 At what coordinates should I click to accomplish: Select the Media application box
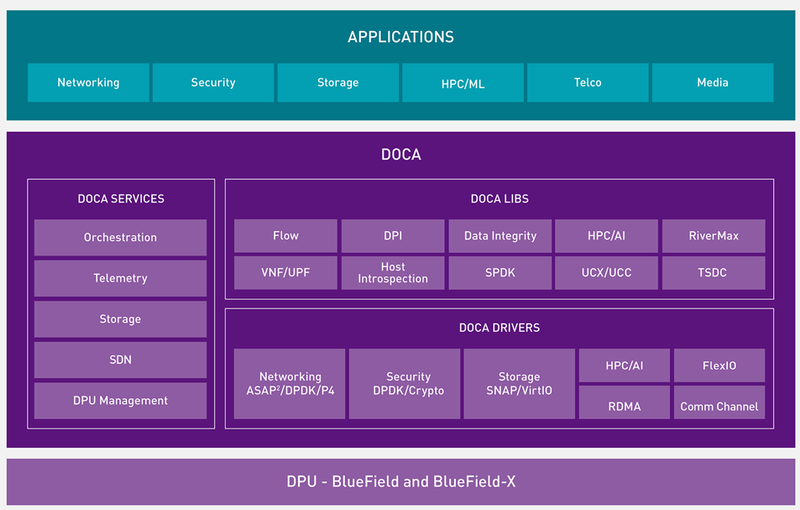coord(713,83)
